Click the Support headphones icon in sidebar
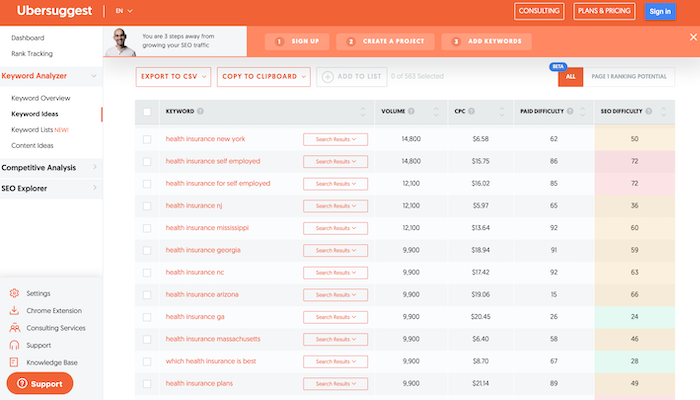 [14, 345]
